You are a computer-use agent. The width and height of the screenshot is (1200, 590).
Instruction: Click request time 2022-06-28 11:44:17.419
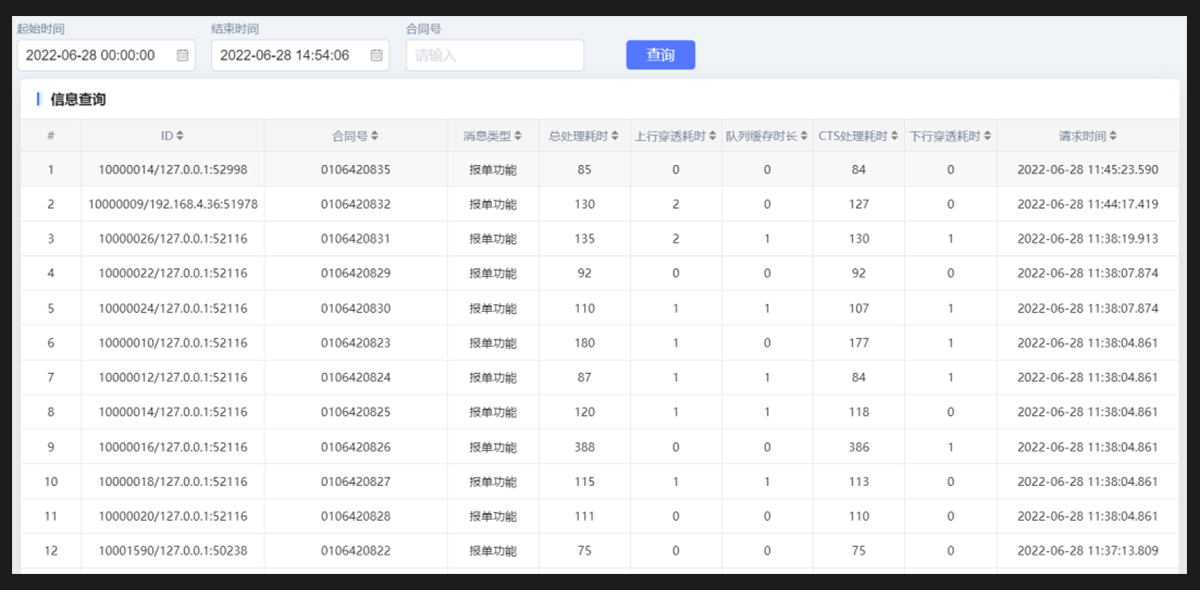[1088, 204]
